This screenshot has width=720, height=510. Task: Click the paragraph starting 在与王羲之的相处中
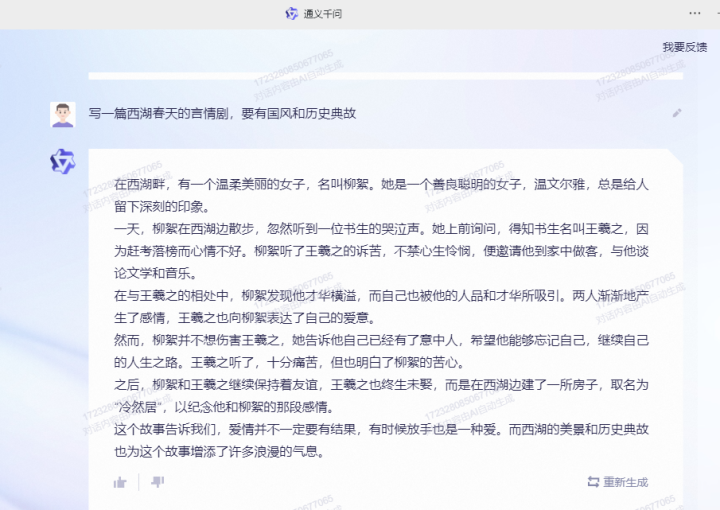click(x=380, y=304)
